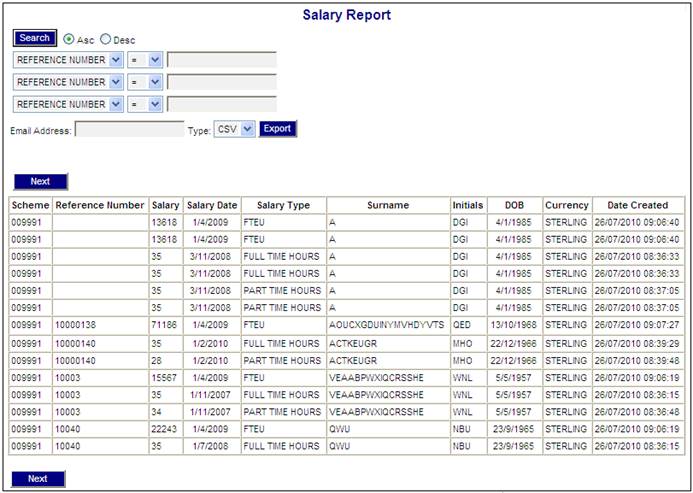Select the Asc sort order radio button
The height and width of the screenshot is (493, 693).
69,39
